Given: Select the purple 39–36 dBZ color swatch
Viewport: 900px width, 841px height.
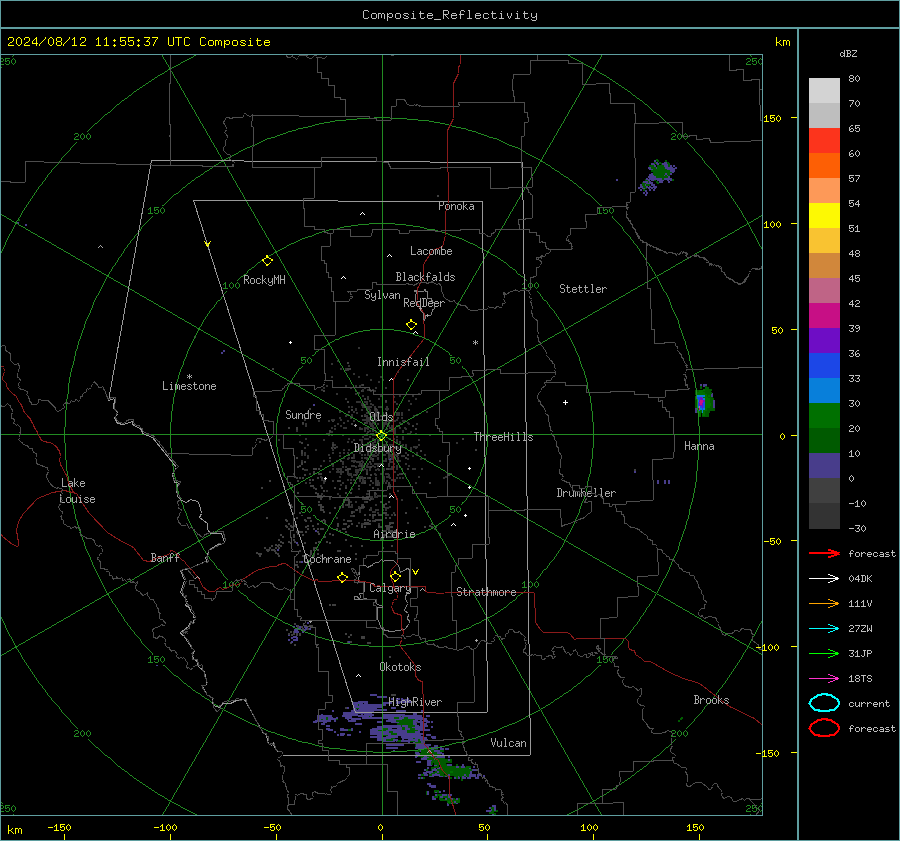Looking at the screenshot, I should 824,341.
